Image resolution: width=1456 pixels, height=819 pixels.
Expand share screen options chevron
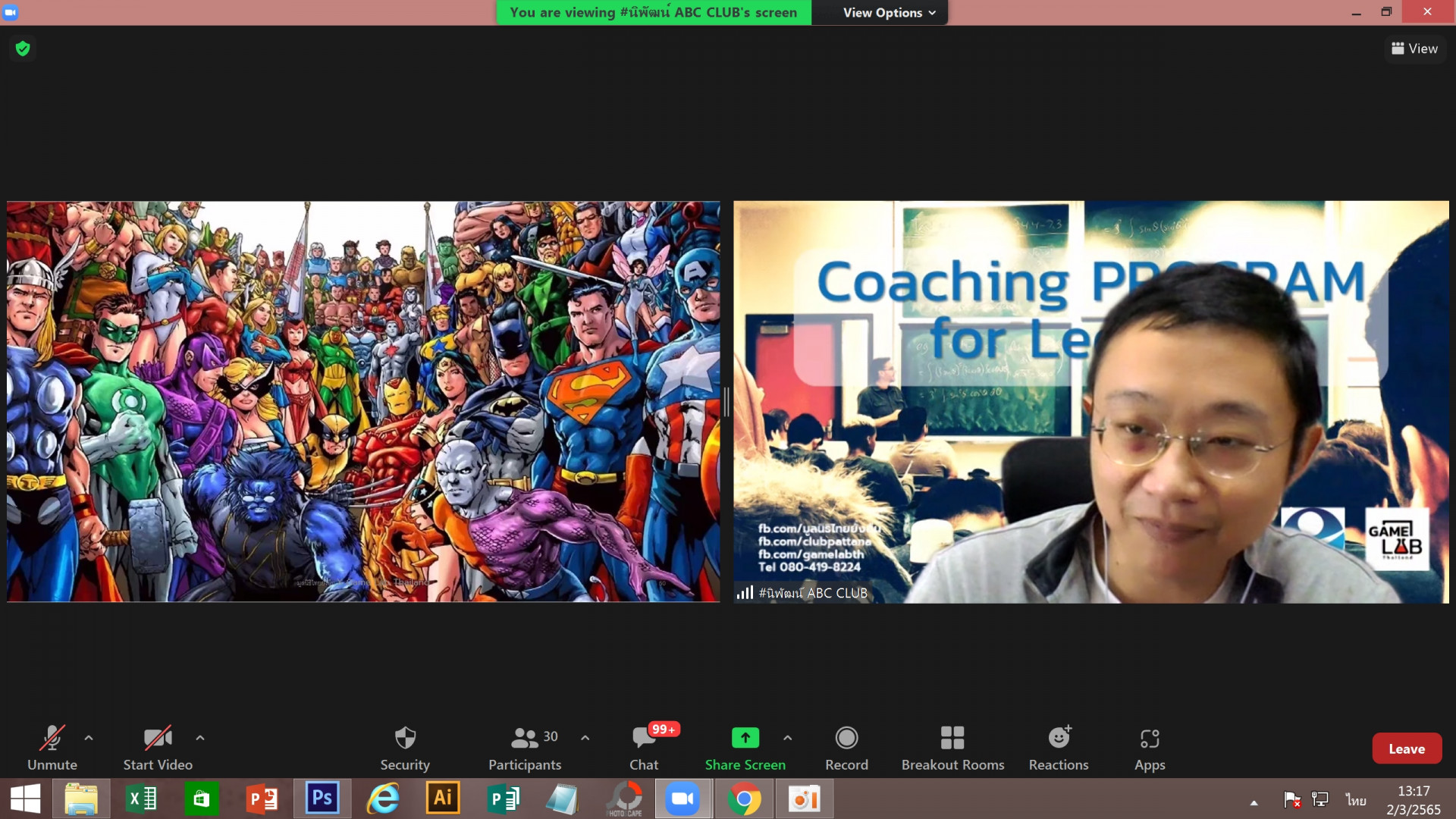coord(787,737)
